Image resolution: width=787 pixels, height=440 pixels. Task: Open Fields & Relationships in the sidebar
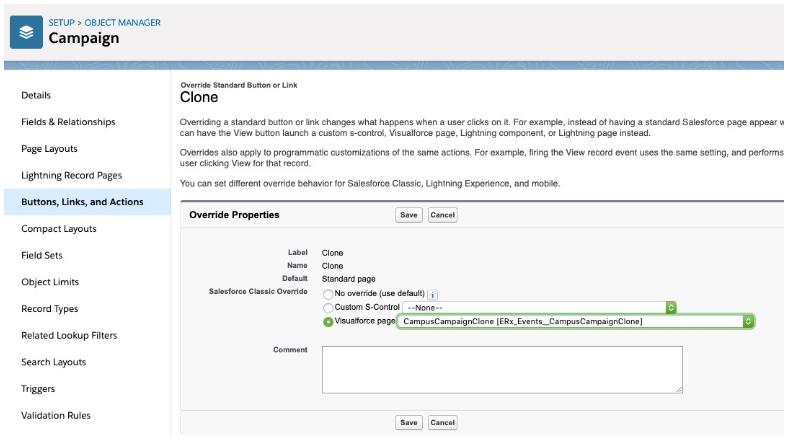[x=68, y=122]
